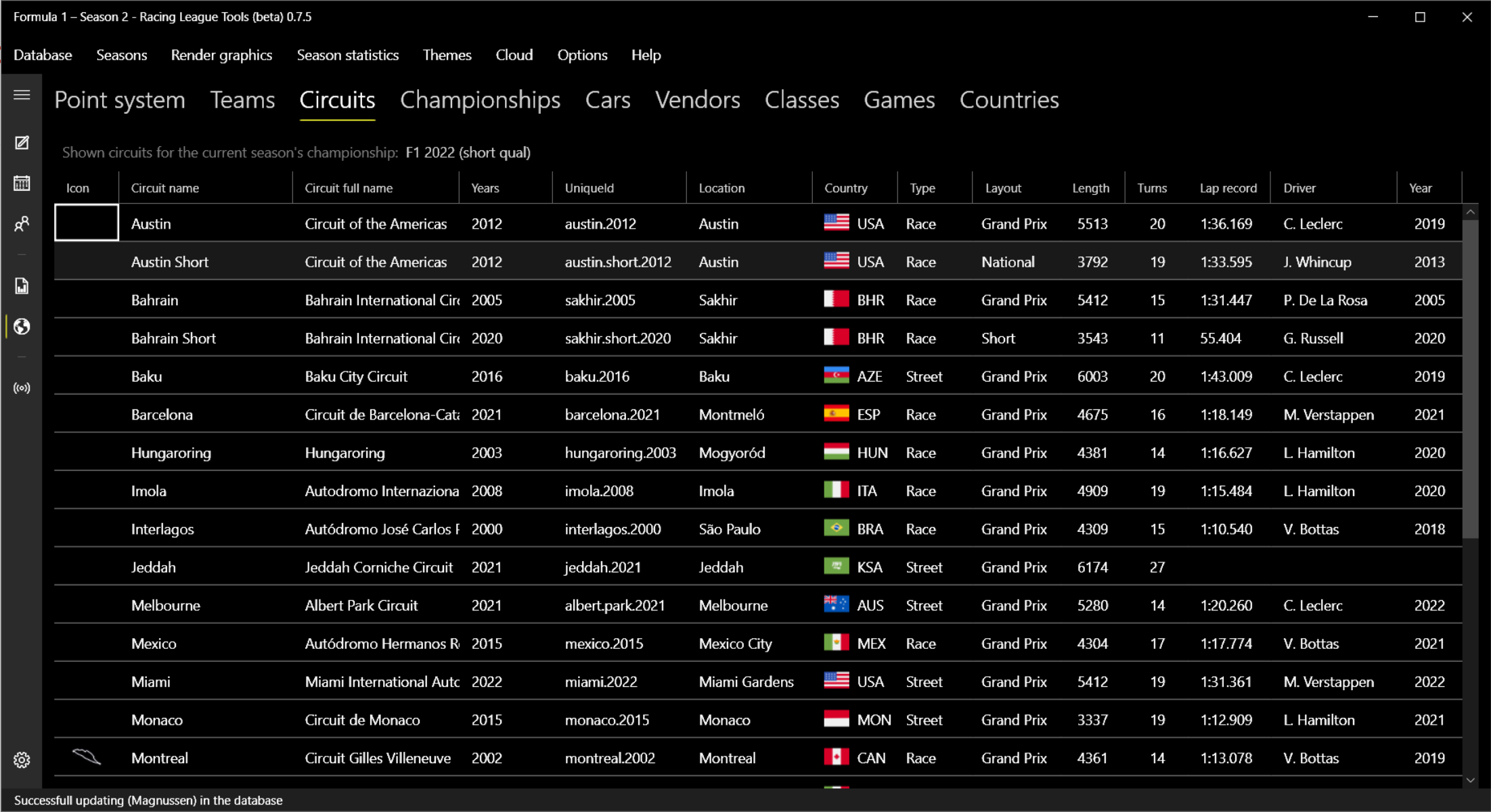Click the Monaco flag in Monaco row

click(x=837, y=719)
